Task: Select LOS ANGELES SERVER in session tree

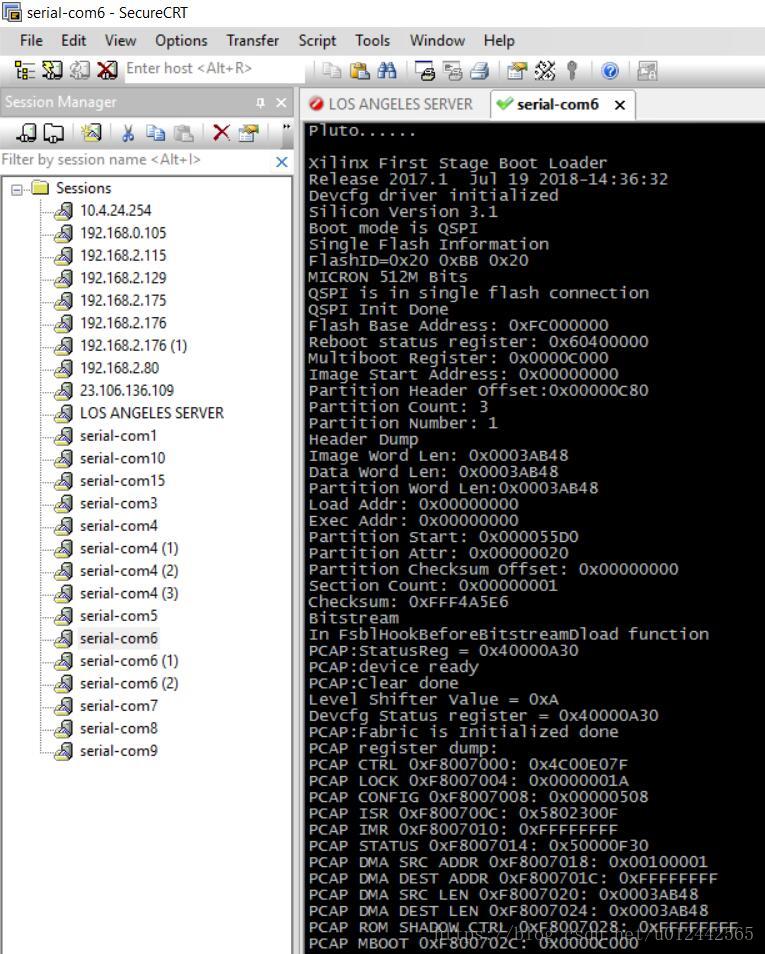Action: pos(152,414)
